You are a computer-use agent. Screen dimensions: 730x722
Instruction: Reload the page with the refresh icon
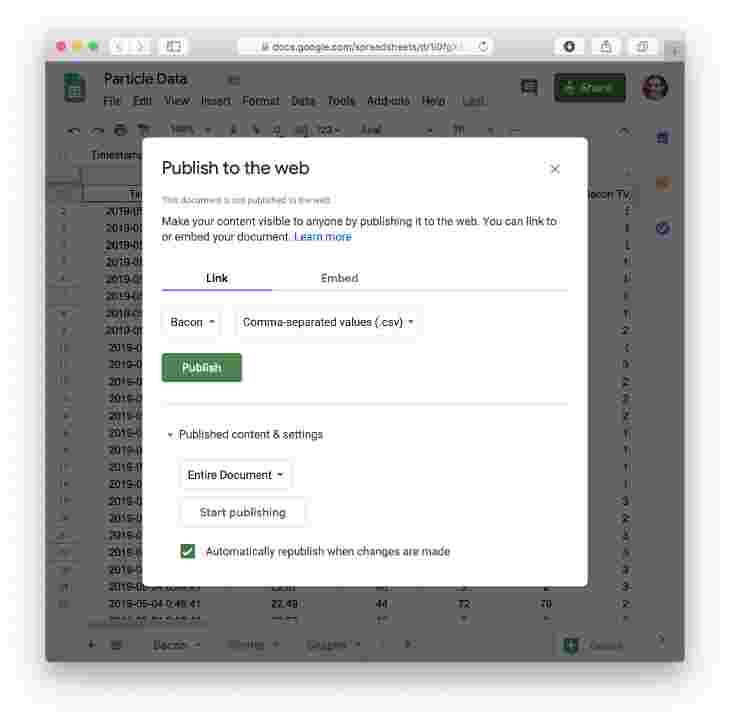483,47
